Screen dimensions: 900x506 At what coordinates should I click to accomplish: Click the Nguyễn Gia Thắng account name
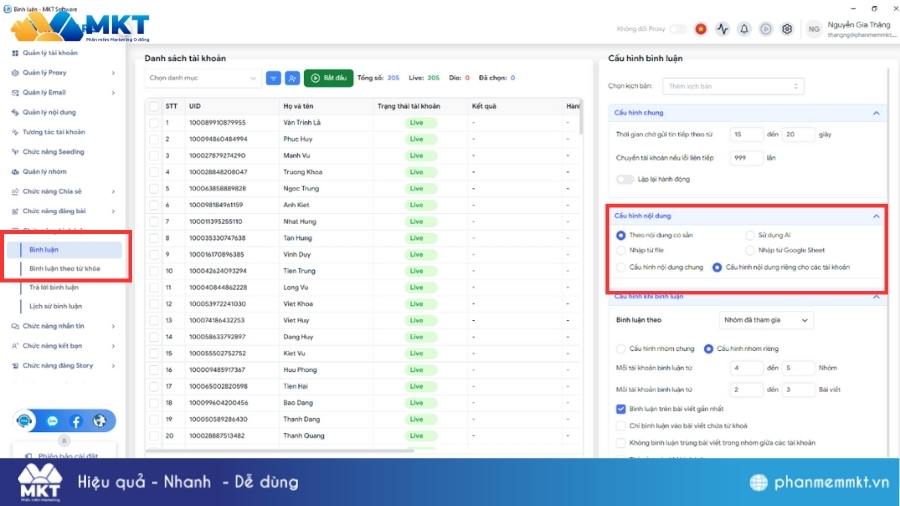[859, 25]
